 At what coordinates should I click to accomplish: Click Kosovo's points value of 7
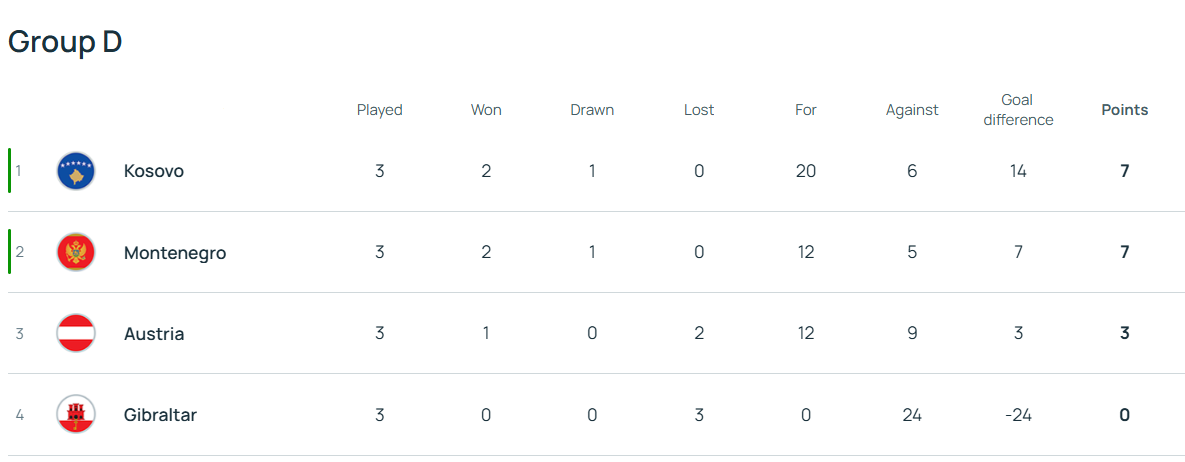(1125, 171)
